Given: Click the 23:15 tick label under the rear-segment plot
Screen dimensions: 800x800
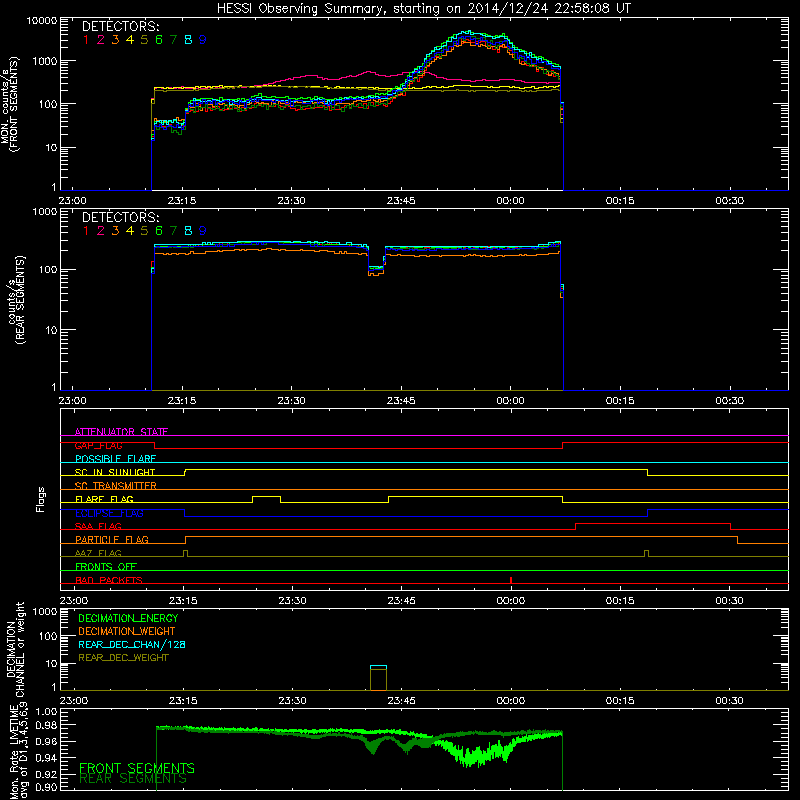Looking at the screenshot, I should (x=182, y=401).
